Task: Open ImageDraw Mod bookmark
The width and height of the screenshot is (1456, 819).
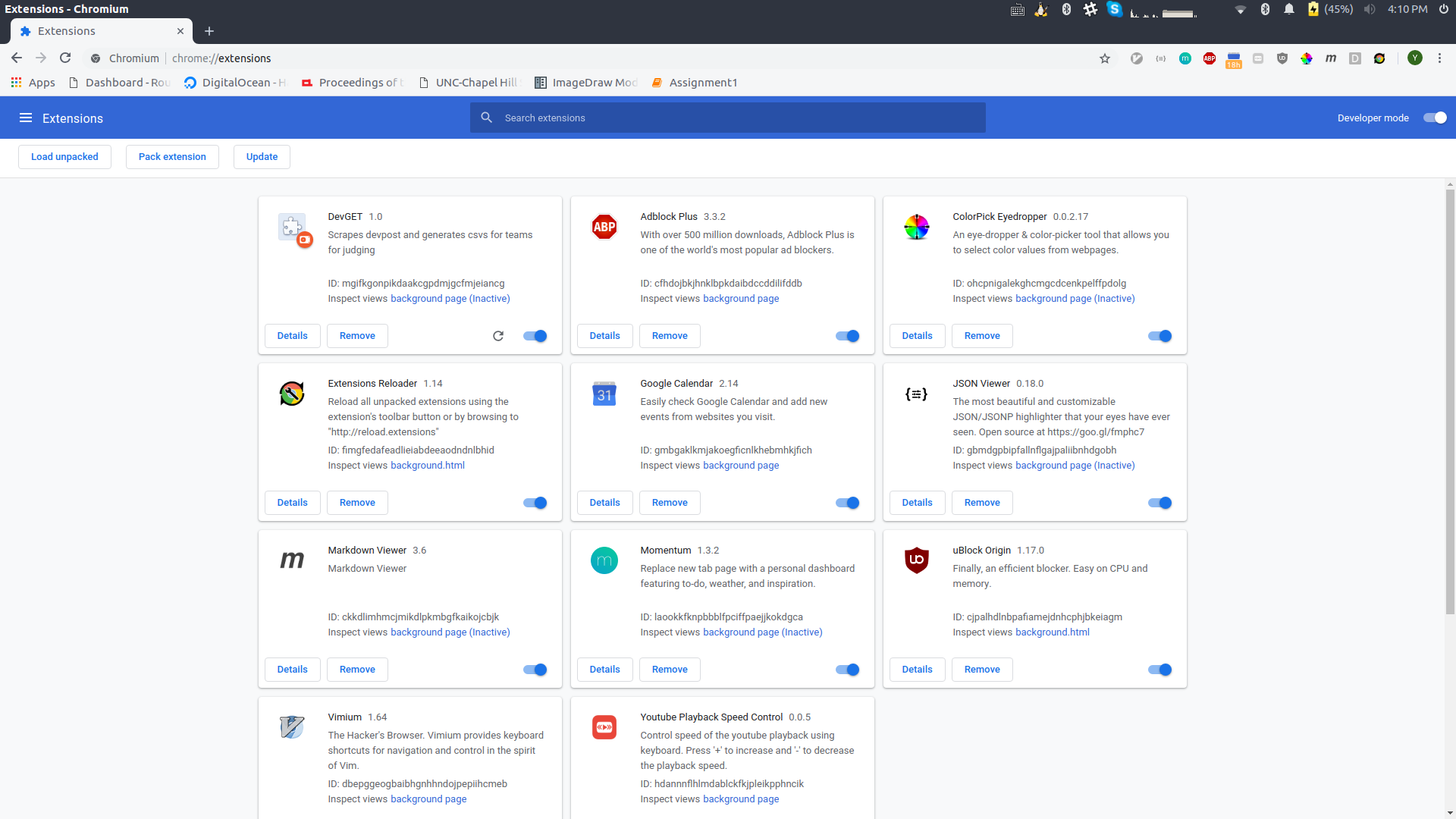Action: (x=586, y=83)
